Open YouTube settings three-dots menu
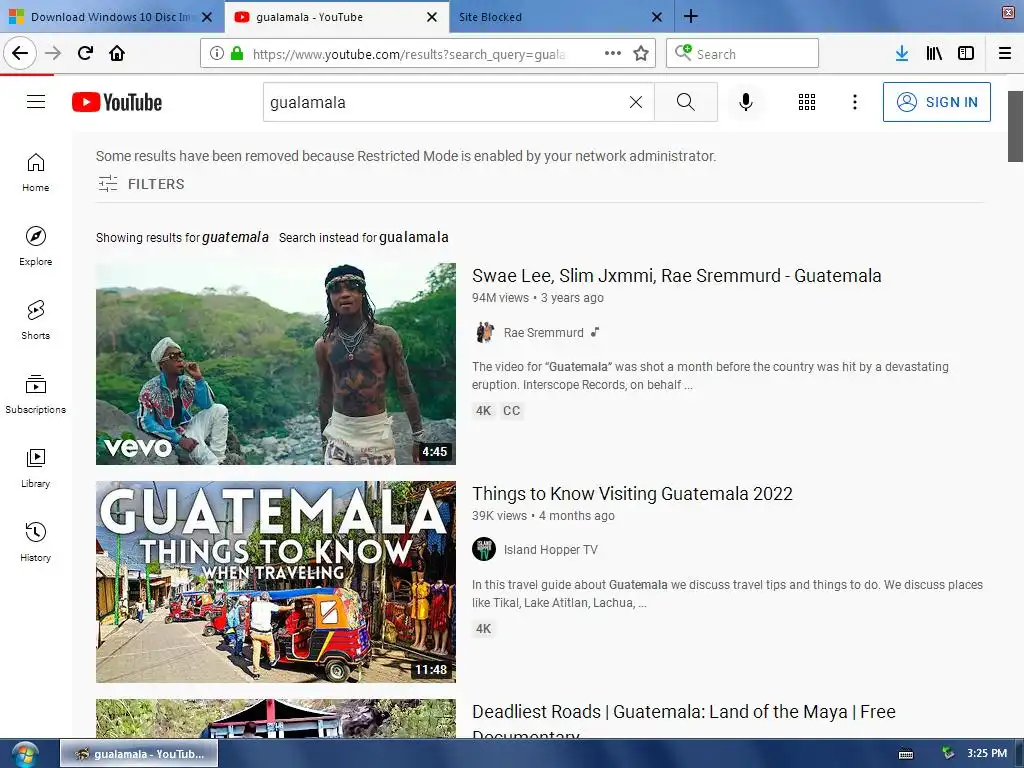This screenshot has width=1024, height=768. tap(854, 102)
